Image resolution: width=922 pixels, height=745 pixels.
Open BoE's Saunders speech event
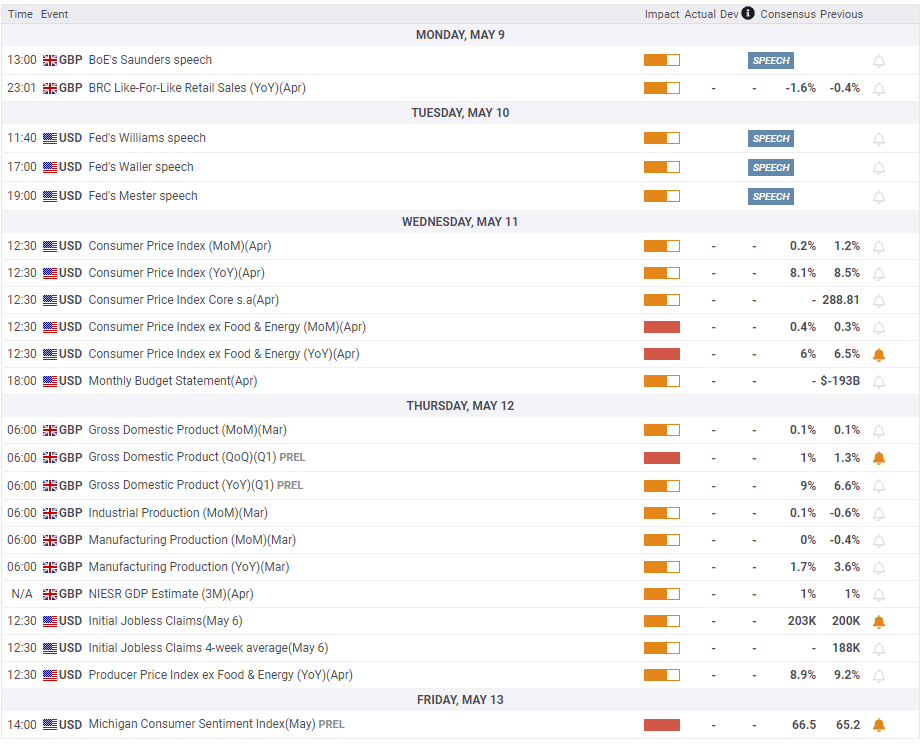[150, 60]
